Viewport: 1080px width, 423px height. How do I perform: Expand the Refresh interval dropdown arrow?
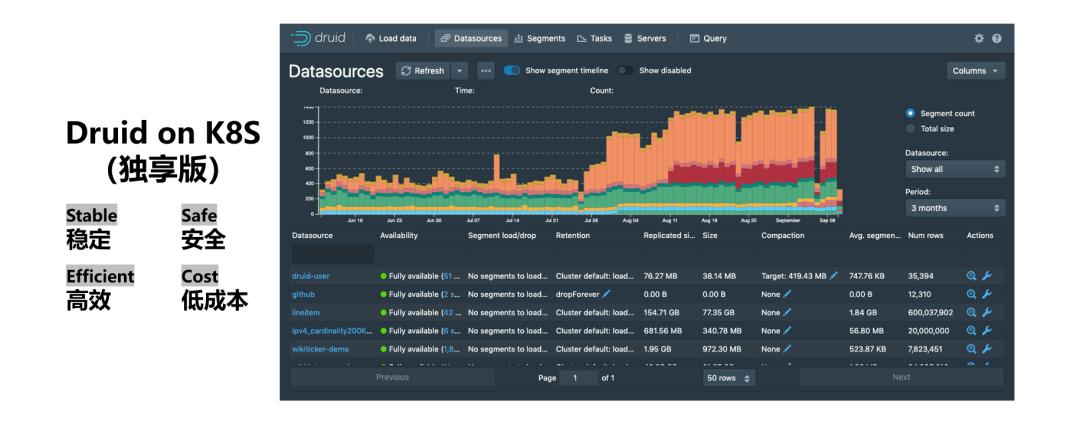point(459,71)
